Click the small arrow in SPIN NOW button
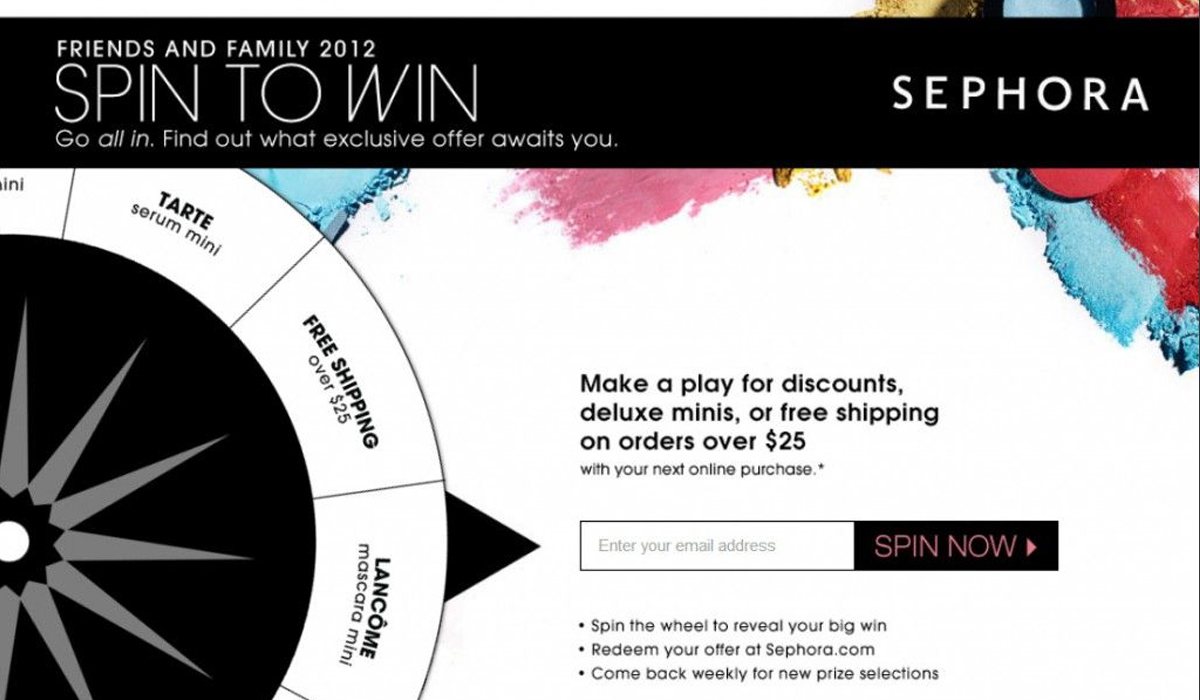1200x700 pixels. coord(1031,546)
